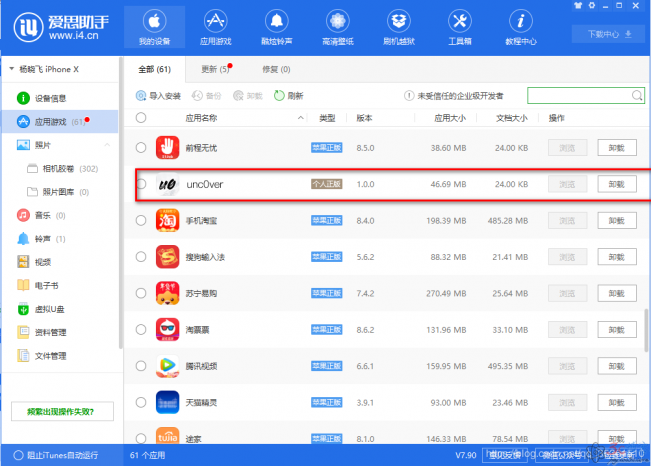Image resolution: width=651 pixels, height=466 pixels.
Task: Uninstall 手机淘宝 with its 卸载 button
Action: pyautogui.click(x=617, y=221)
